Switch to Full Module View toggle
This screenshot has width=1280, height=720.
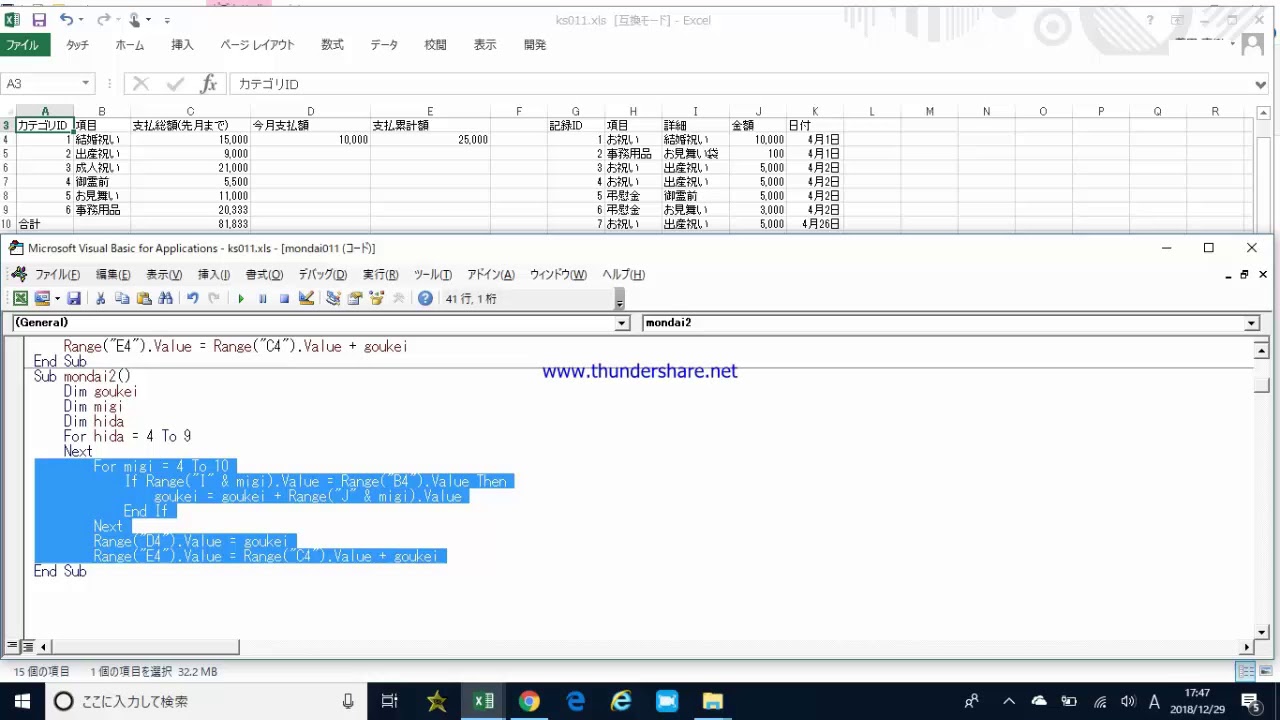point(28,647)
